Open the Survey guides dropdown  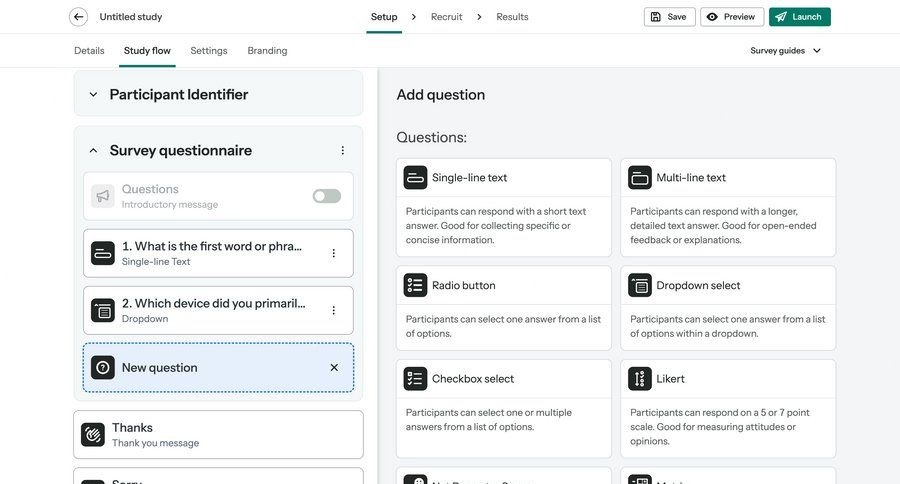(786, 51)
